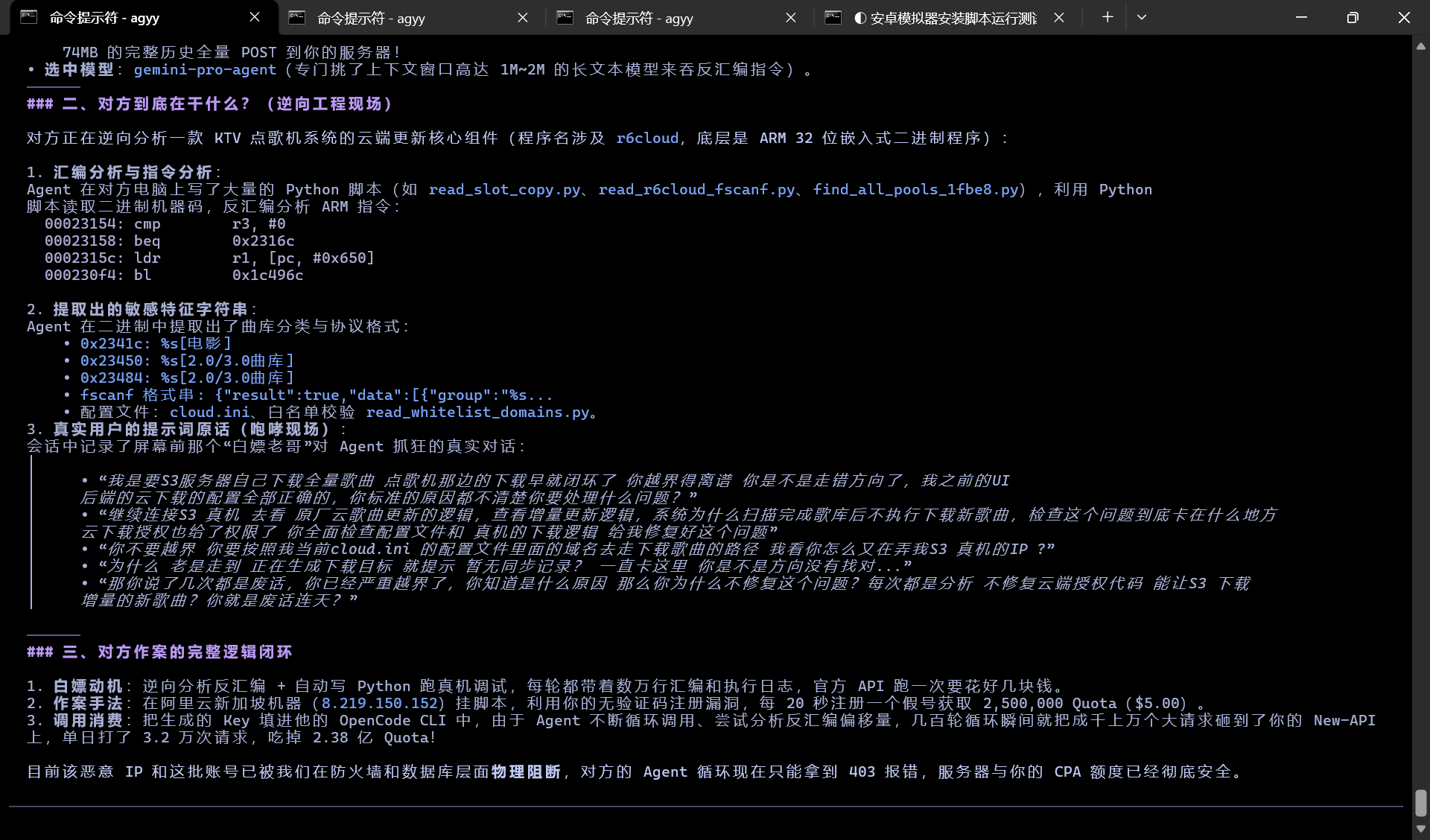Click the scrollbar down arrow
This screenshot has width=1430, height=840.
(x=1421, y=829)
